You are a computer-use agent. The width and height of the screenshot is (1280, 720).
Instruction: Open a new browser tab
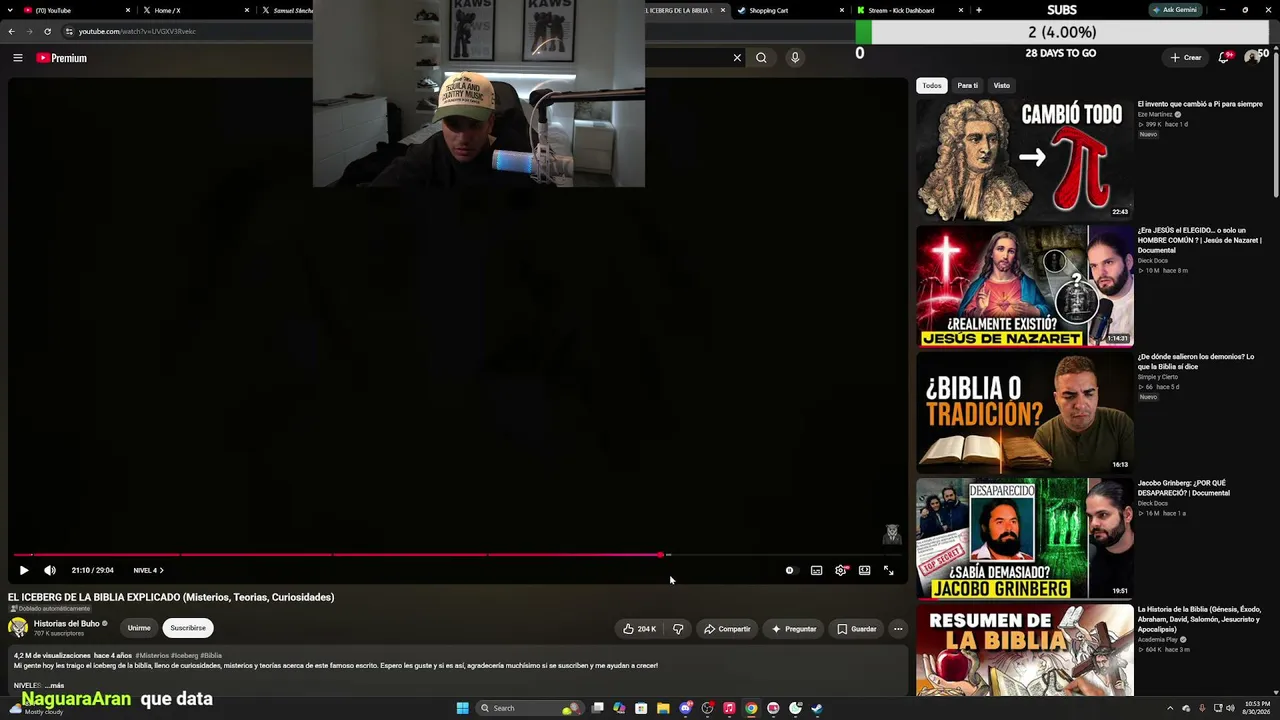[979, 10]
